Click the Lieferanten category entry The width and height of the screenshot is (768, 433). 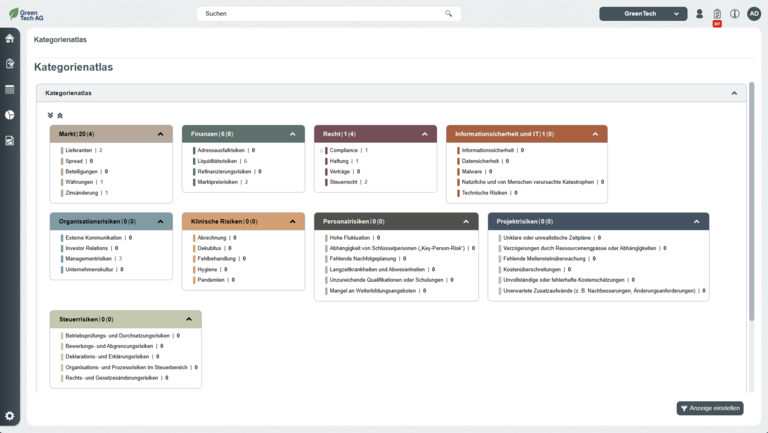(79, 150)
